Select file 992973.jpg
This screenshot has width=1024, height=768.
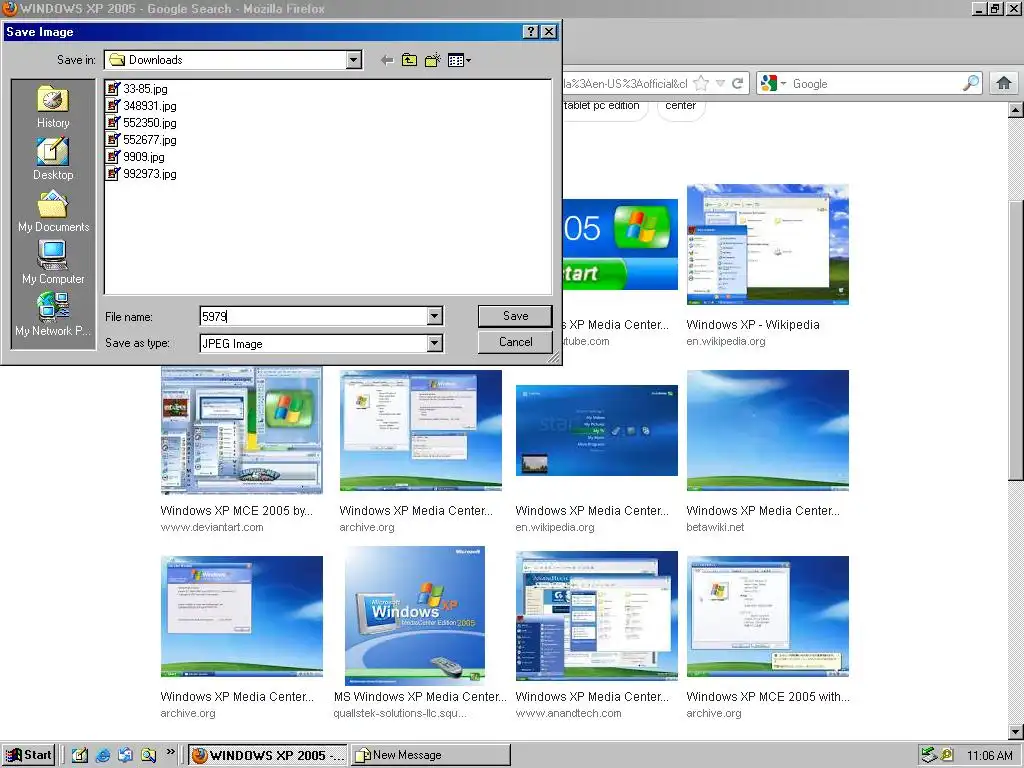click(142, 174)
